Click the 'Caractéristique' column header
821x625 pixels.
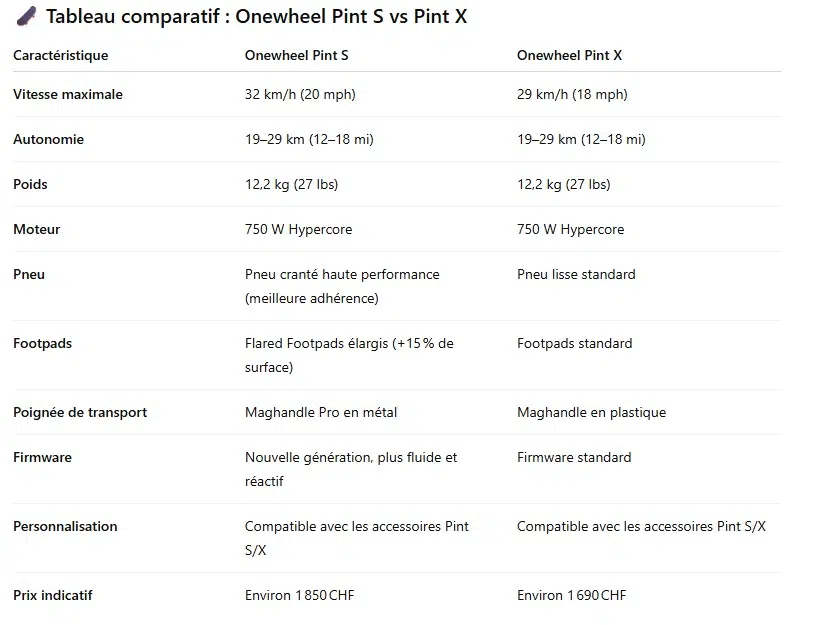pyautogui.click(x=61, y=55)
